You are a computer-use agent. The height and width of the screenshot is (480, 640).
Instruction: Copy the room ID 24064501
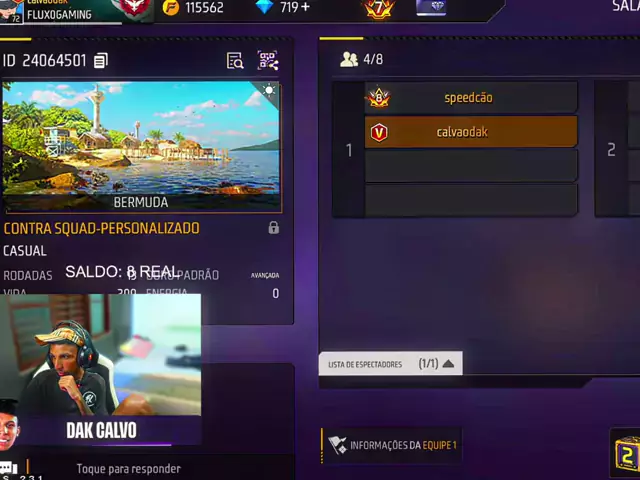coord(101,60)
